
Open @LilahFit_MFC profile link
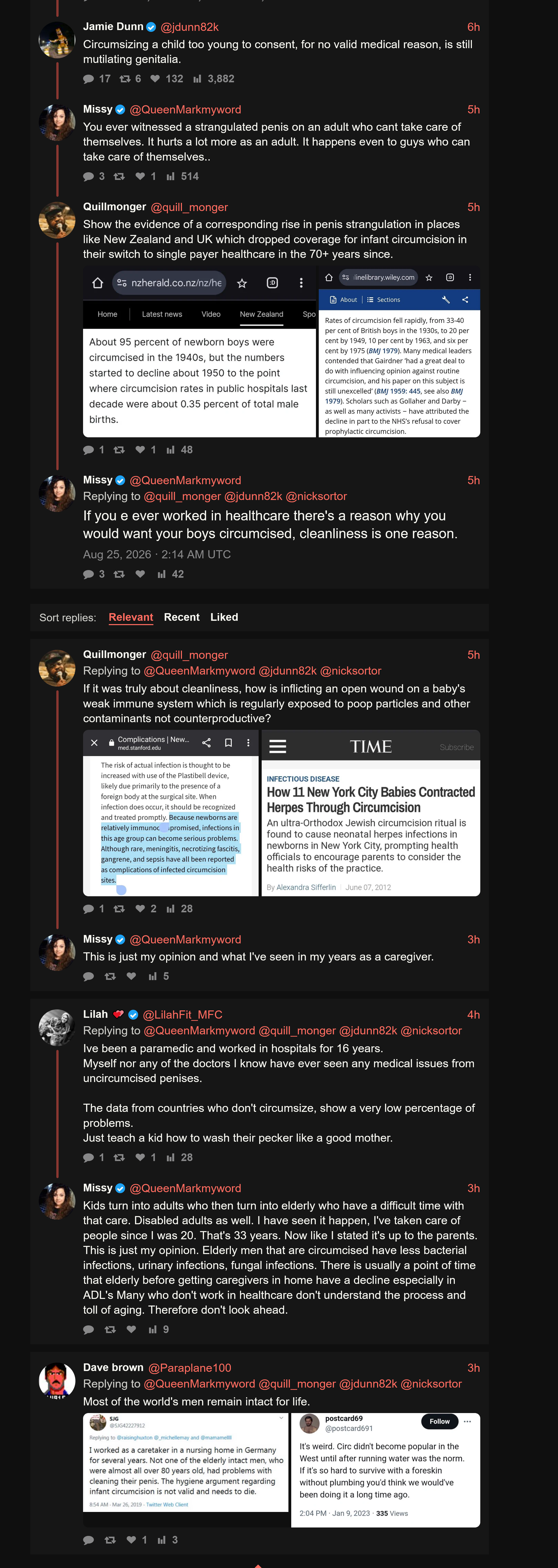tap(182, 1015)
